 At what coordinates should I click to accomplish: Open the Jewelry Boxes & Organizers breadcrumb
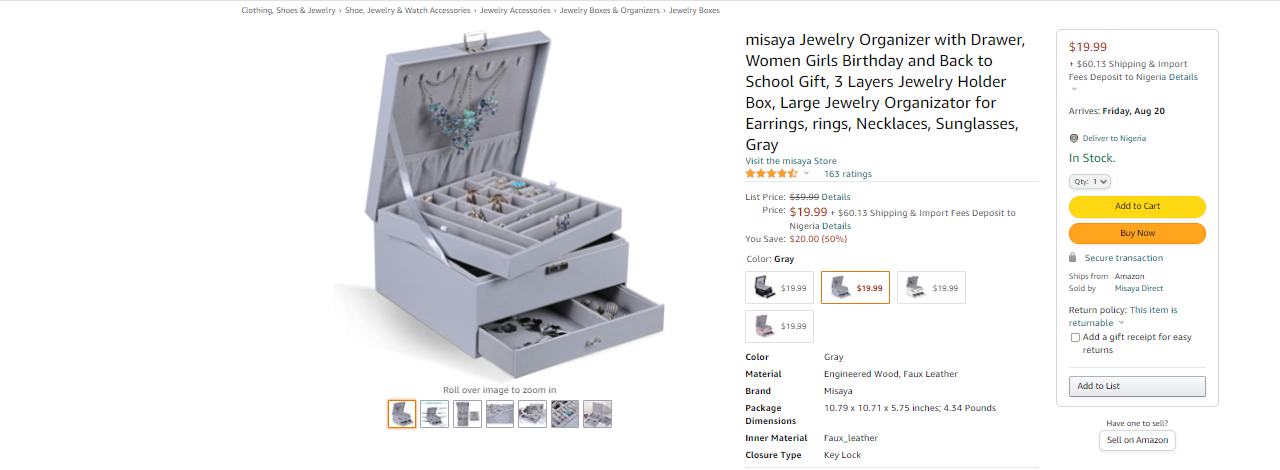(x=610, y=10)
